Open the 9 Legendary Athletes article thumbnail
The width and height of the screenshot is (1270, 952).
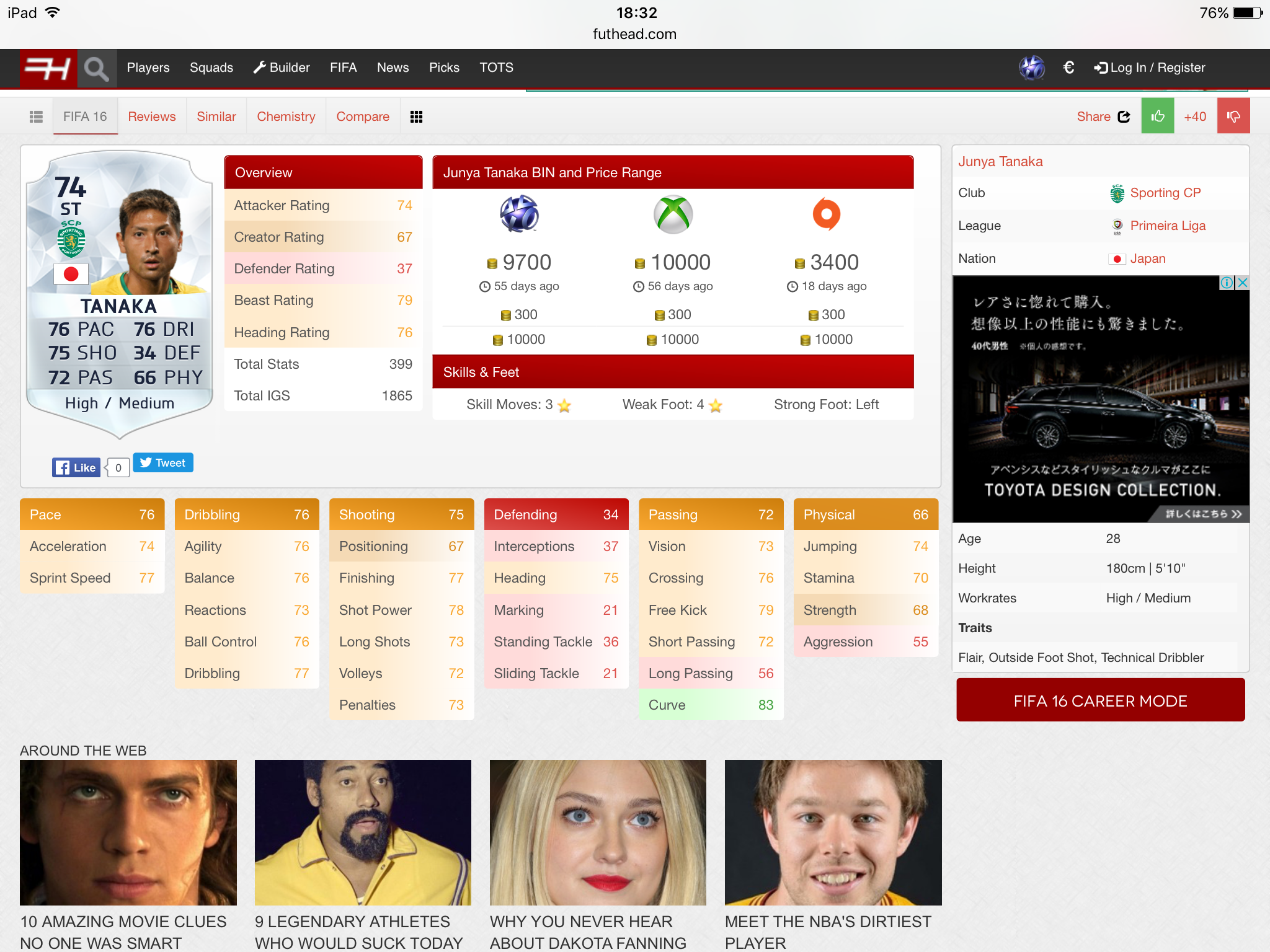pyautogui.click(x=363, y=832)
